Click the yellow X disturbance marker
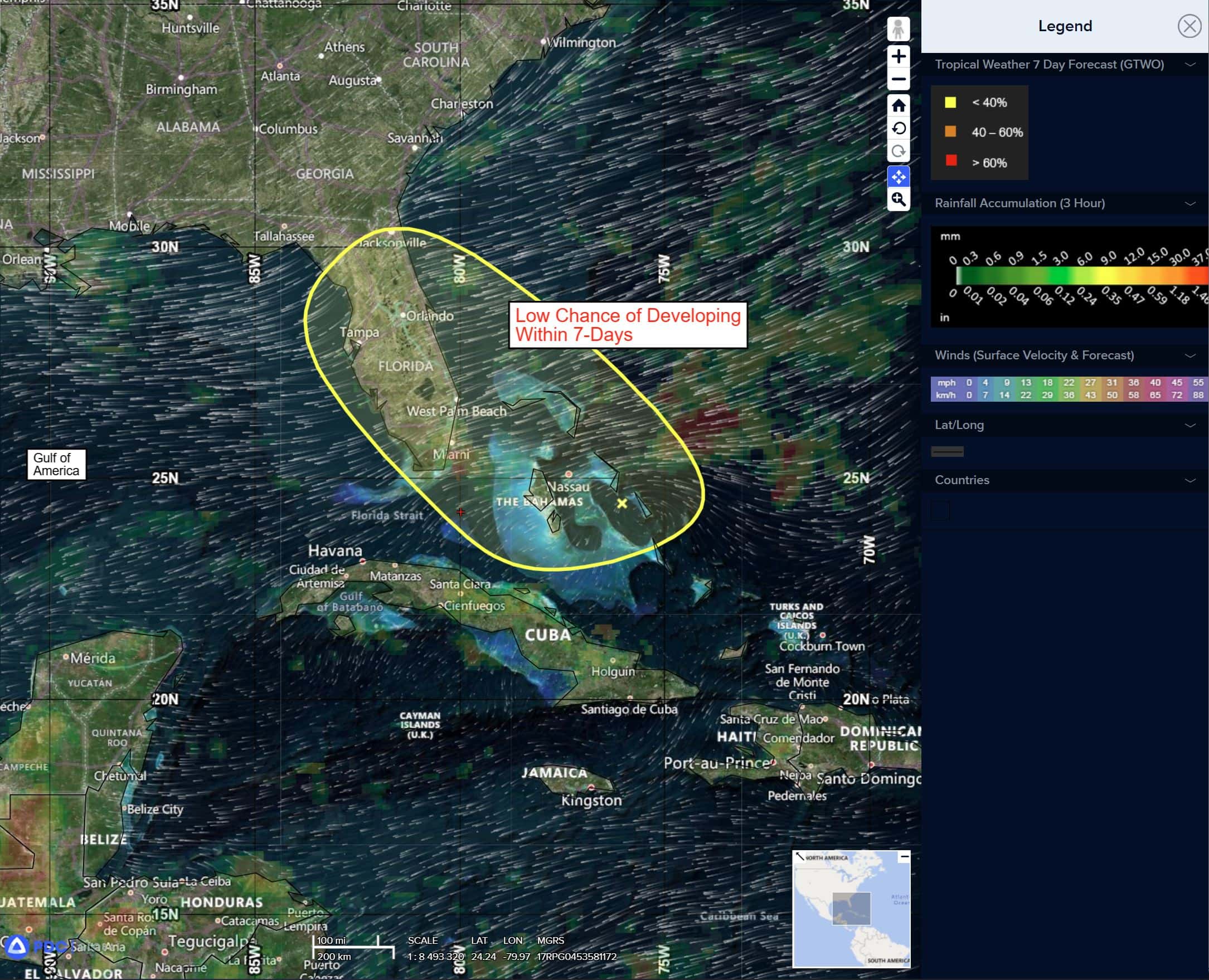The height and width of the screenshot is (980, 1209). (x=622, y=503)
